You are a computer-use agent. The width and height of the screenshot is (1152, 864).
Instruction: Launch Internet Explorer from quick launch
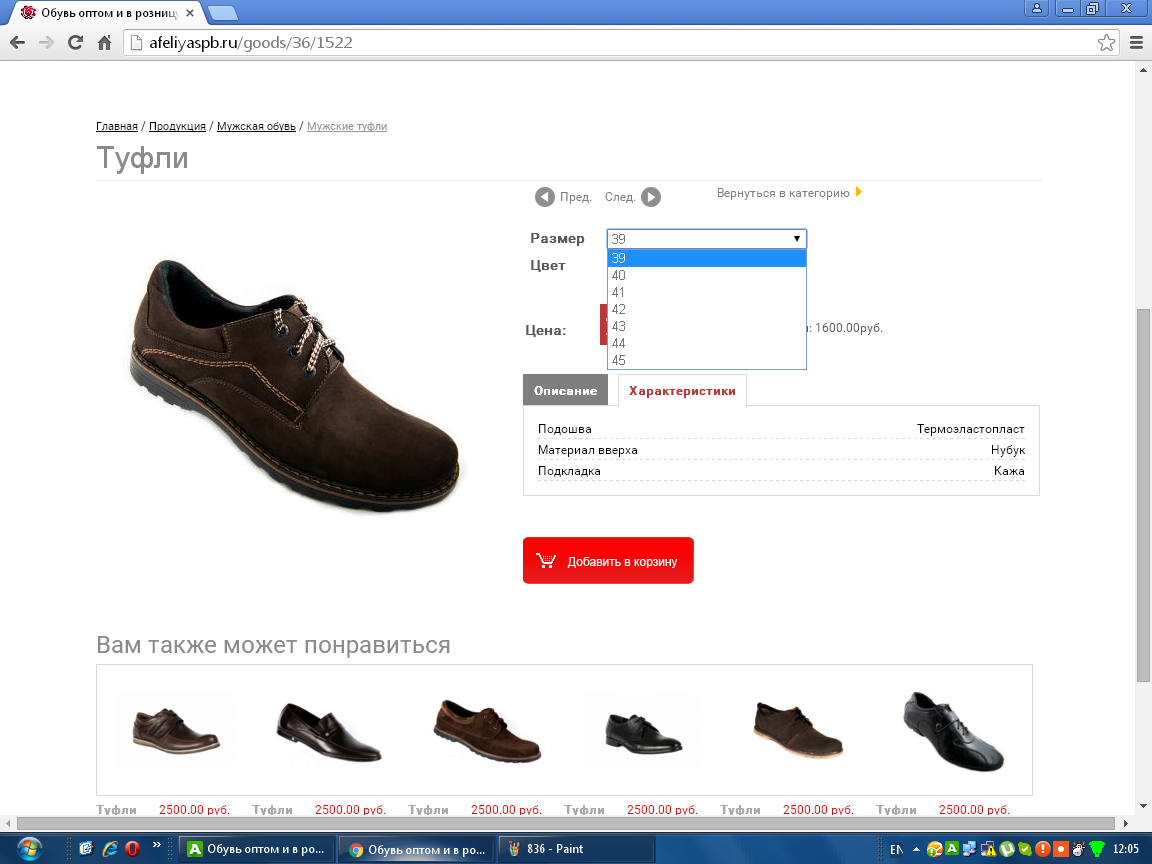click(x=109, y=849)
